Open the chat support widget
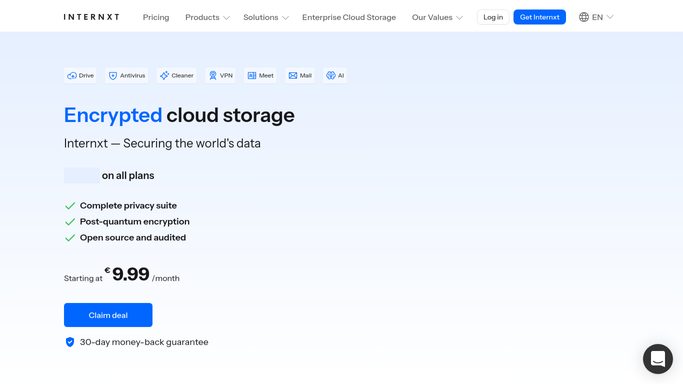Viewport: 683px width, 384px height. [x=658, y=359]
